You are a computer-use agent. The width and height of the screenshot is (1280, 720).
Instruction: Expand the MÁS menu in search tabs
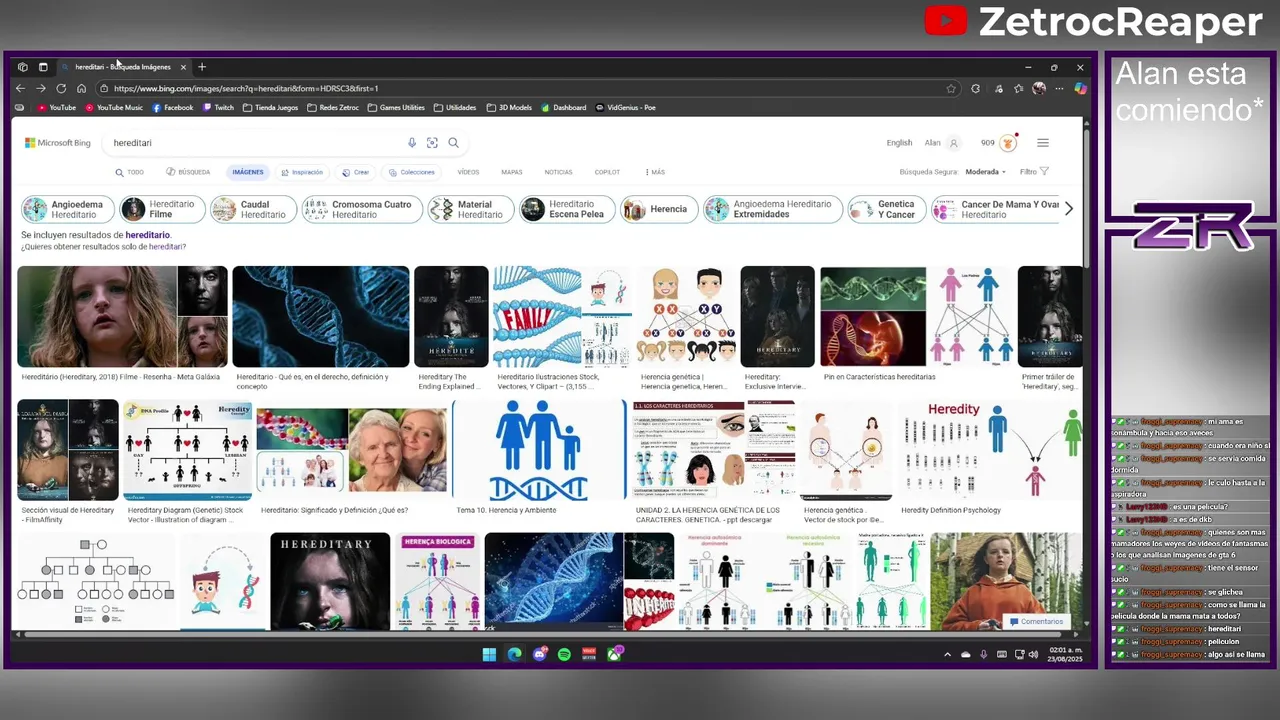tap(655, 172)
